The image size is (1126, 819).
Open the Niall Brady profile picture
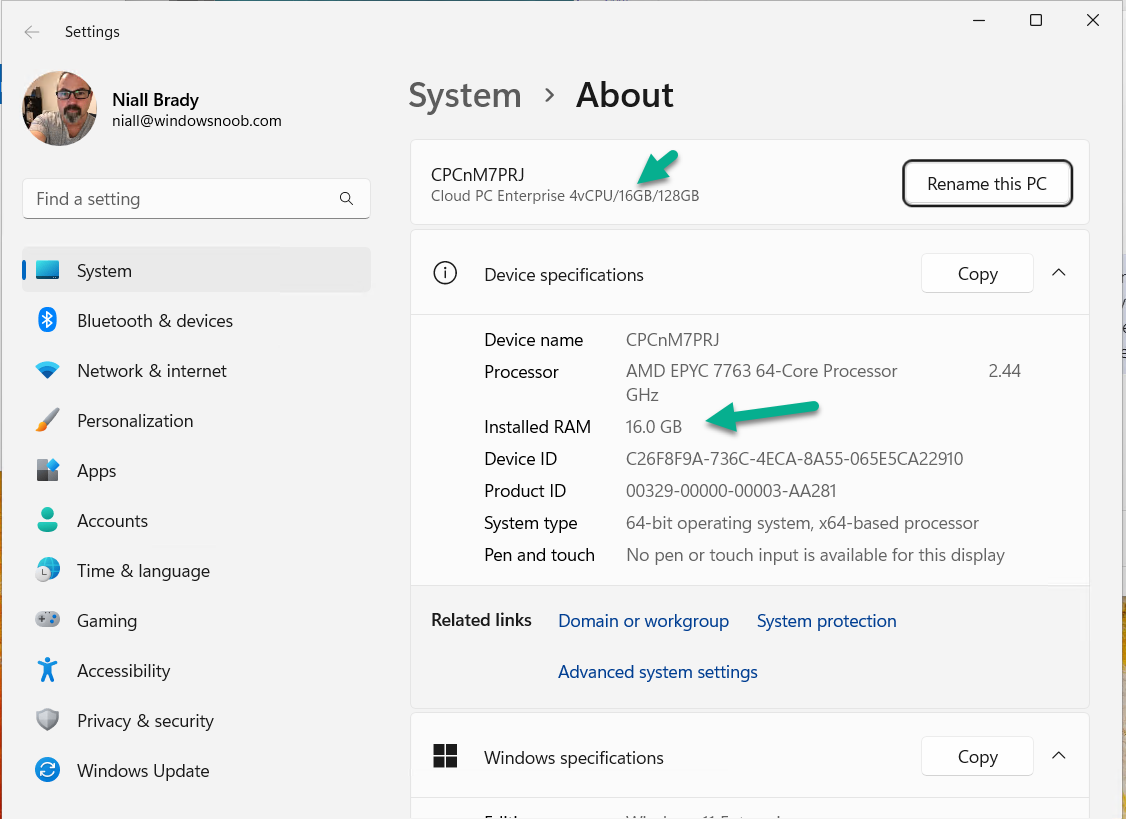[60, 108]
